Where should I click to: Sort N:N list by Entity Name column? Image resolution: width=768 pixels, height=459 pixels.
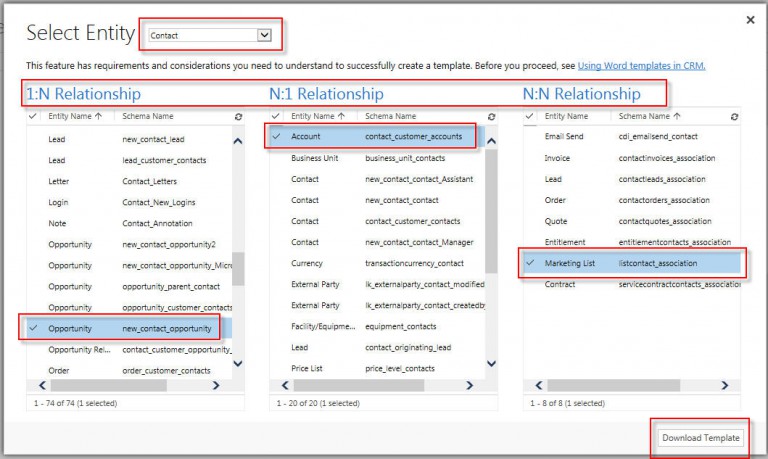click(566, 116)
